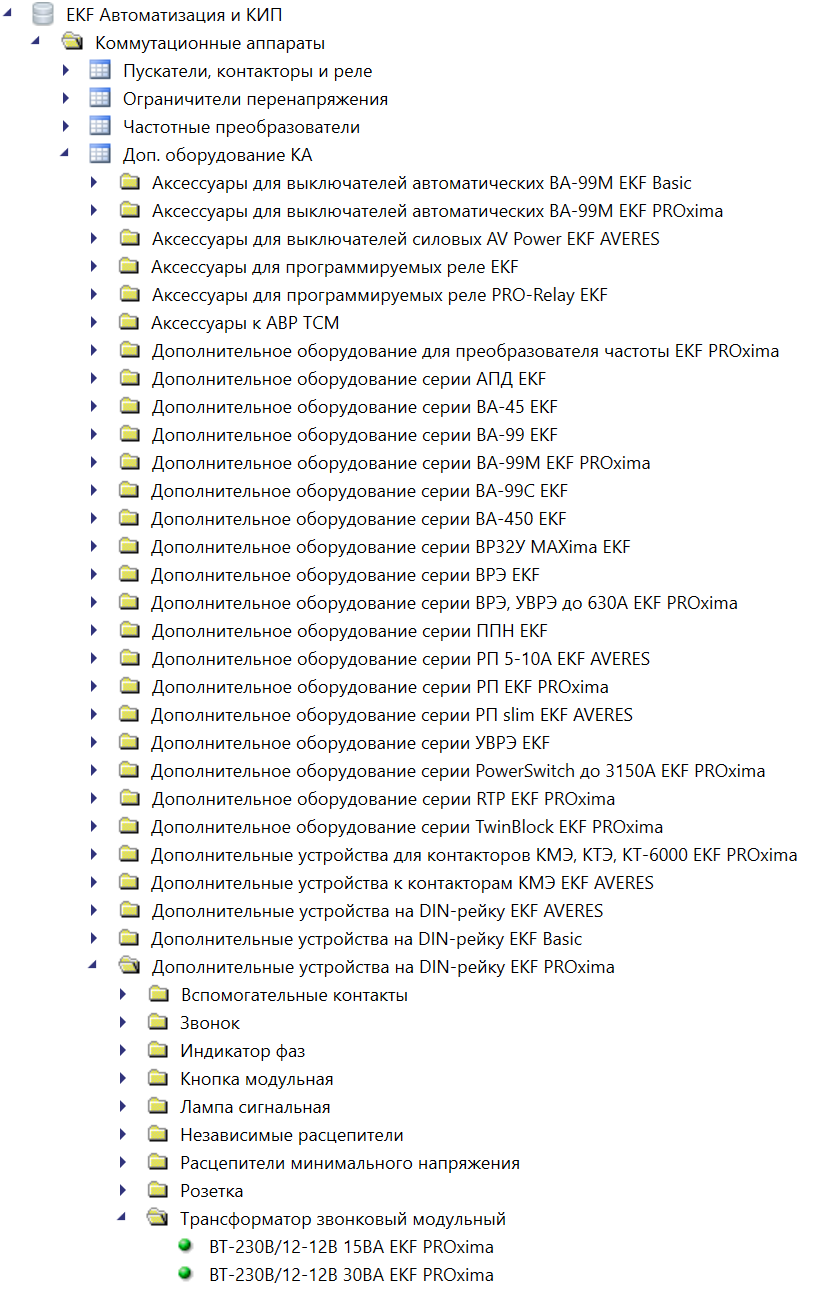
Task: Click the table icon beside Частотные преобразователи
Action: click(99, 127)
